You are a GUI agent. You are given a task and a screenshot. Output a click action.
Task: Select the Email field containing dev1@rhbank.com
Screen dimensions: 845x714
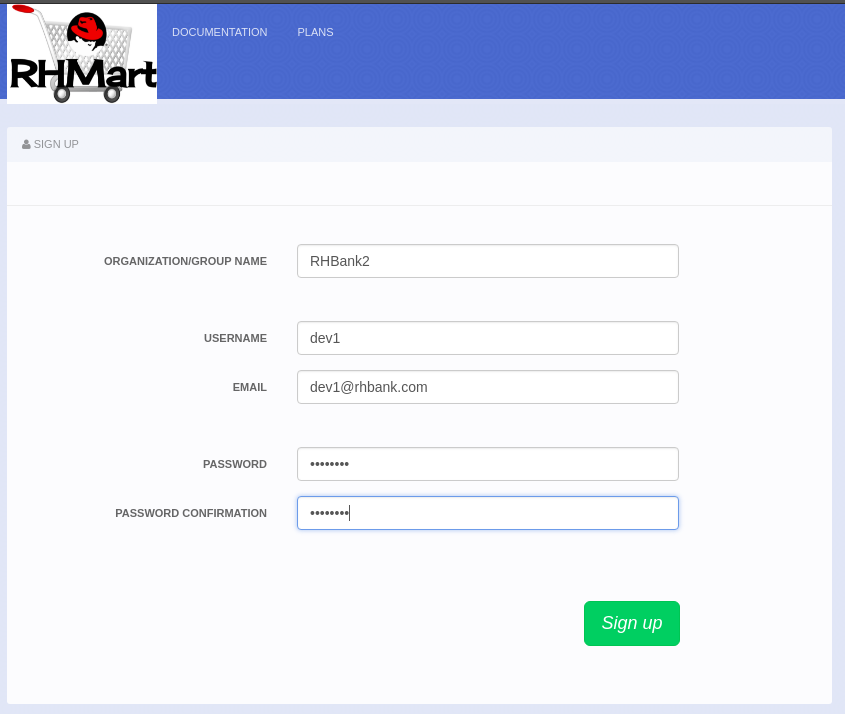point(487,387)
